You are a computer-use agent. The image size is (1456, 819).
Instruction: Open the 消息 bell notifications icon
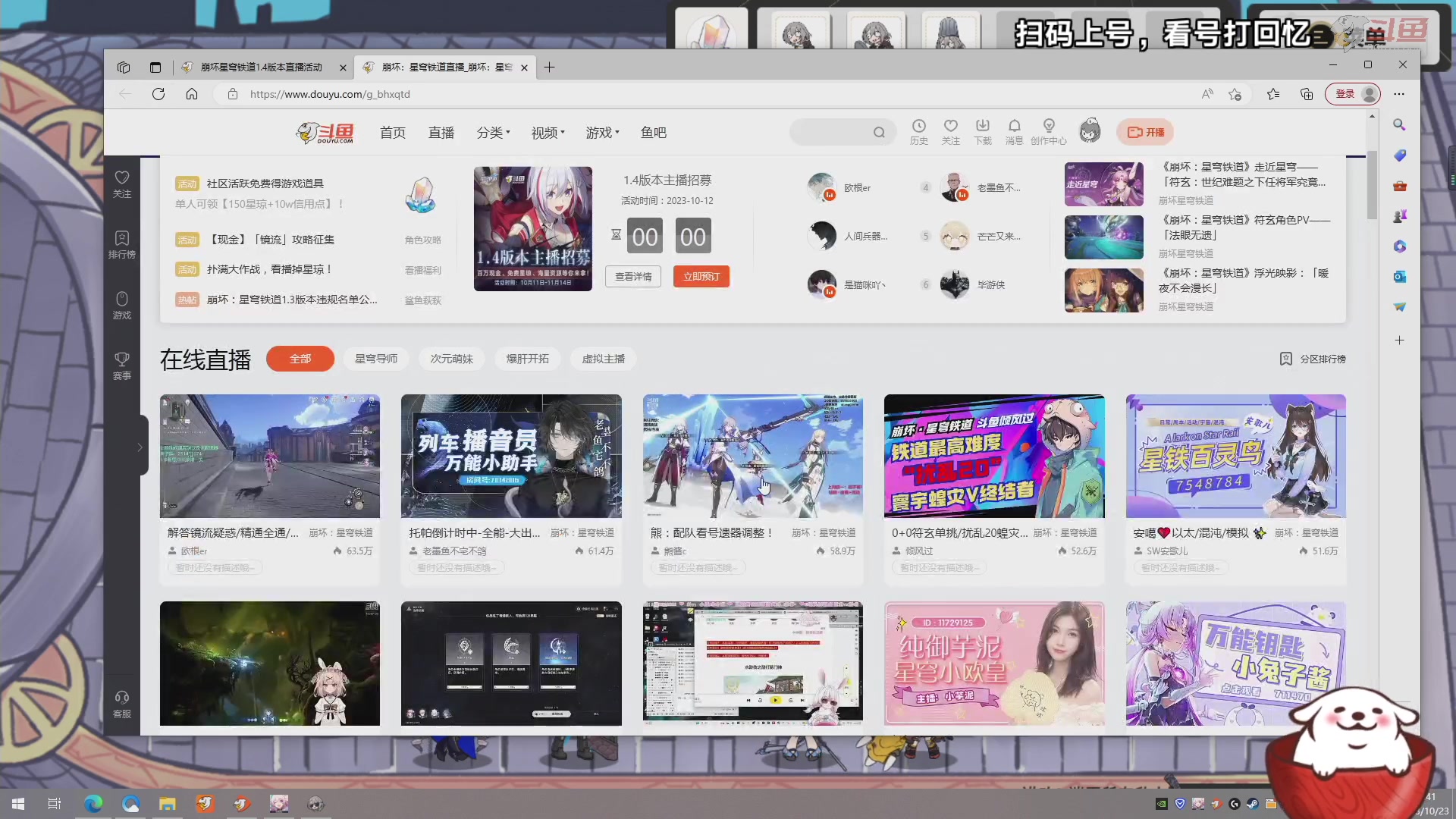pos(1014,131)
